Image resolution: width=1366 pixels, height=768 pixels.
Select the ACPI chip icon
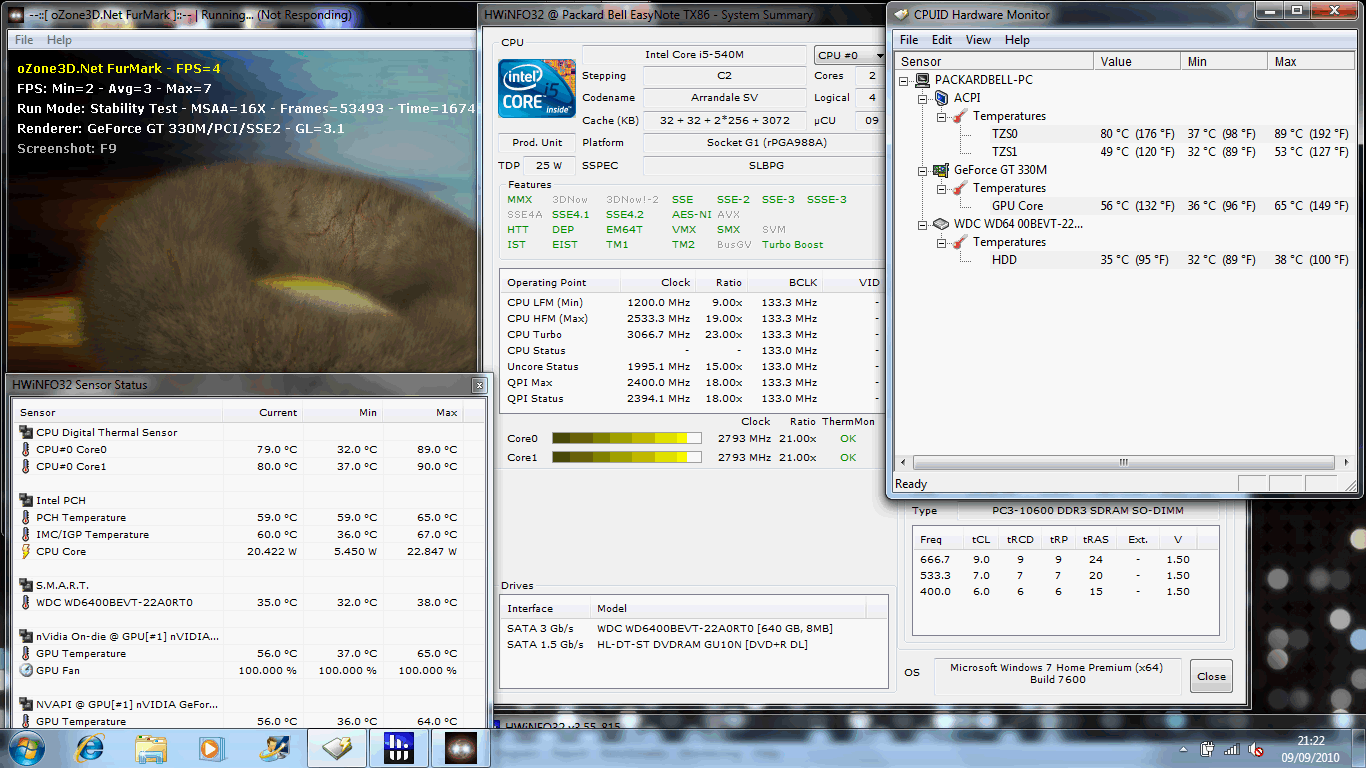941,98
